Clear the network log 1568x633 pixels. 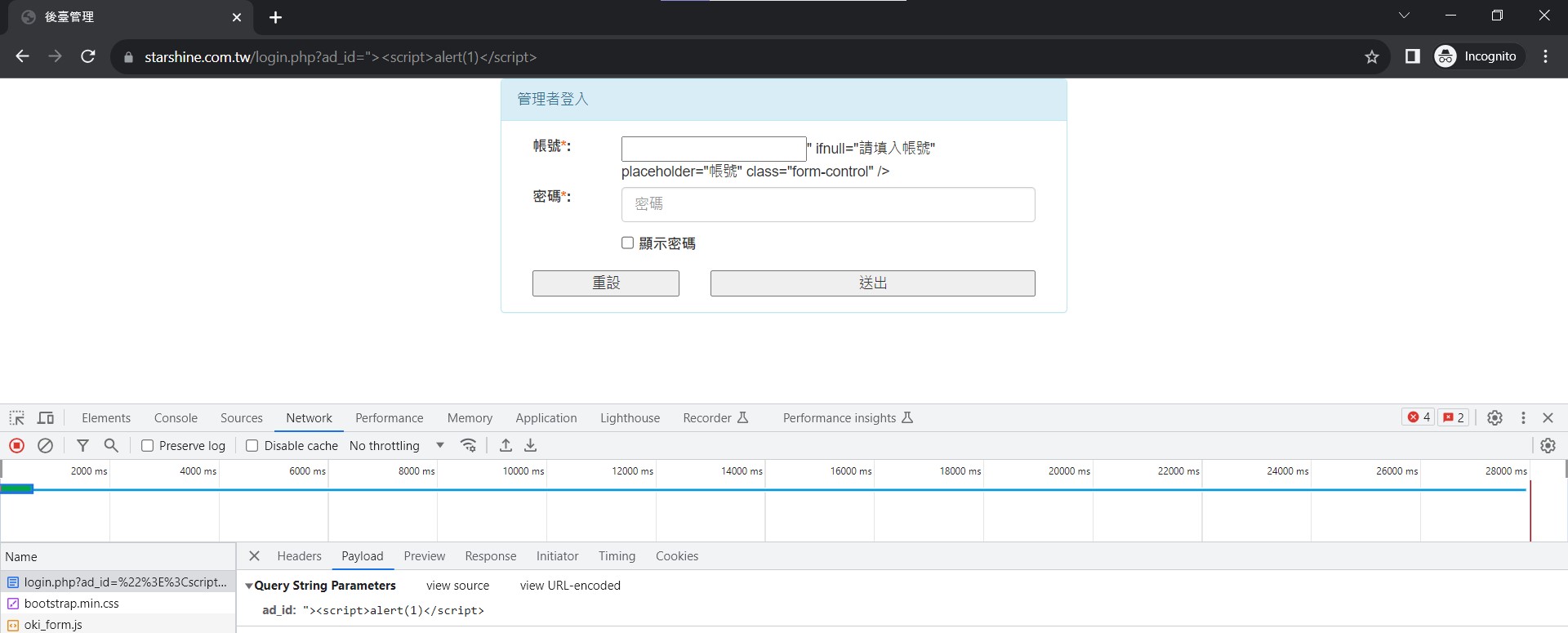[x=46, y=445]
